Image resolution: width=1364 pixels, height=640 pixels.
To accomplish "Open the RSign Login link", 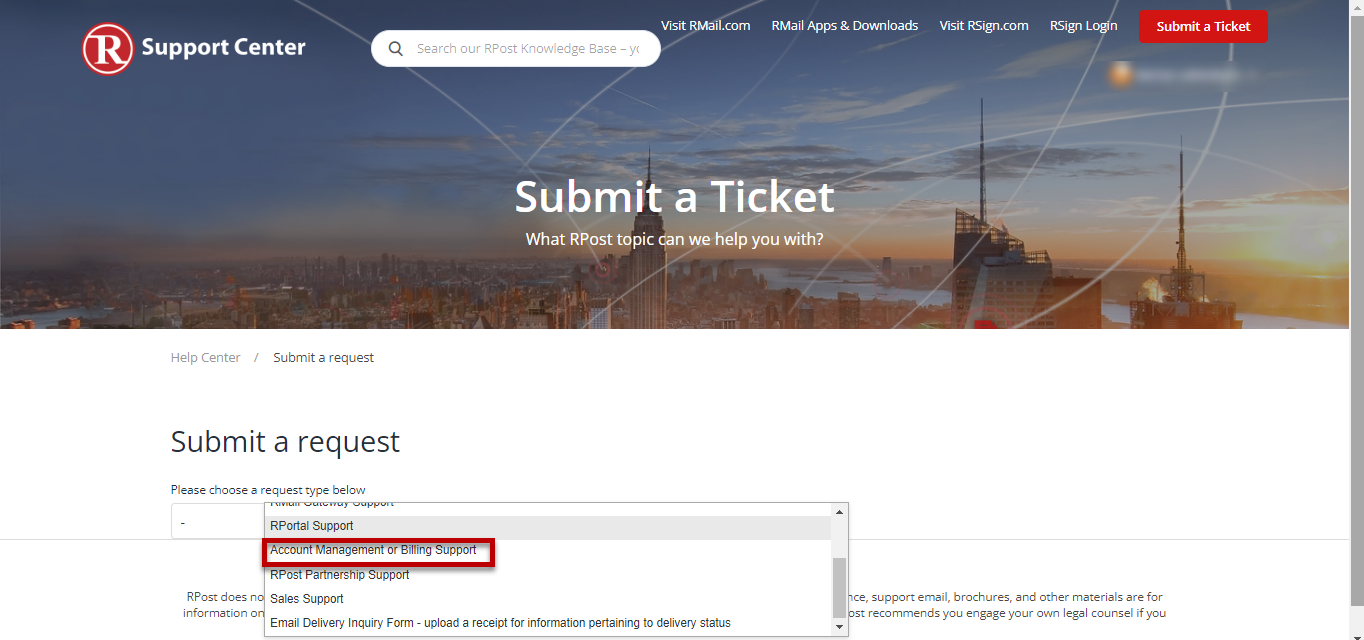I will (1084, 26).
